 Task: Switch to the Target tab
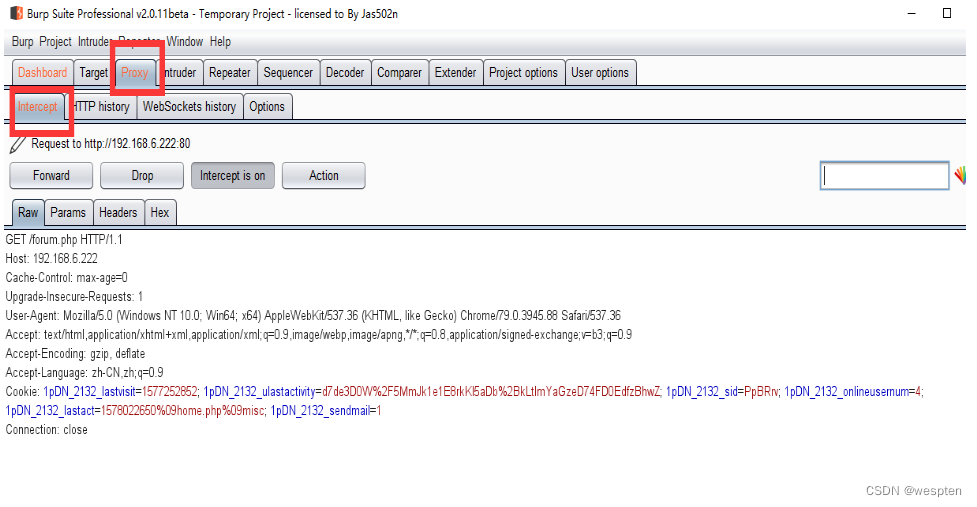[x=93, y=72]
